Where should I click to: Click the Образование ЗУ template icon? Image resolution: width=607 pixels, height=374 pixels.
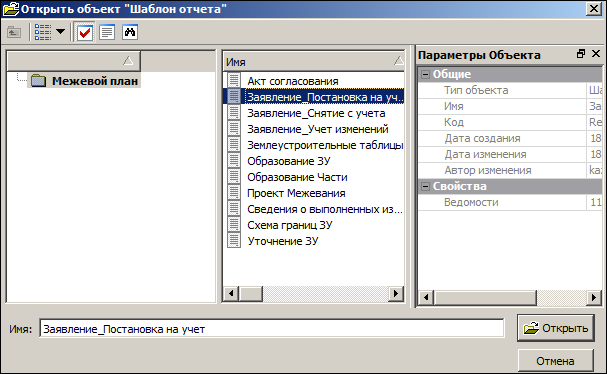pyautogui.click(x=234, y=161)
